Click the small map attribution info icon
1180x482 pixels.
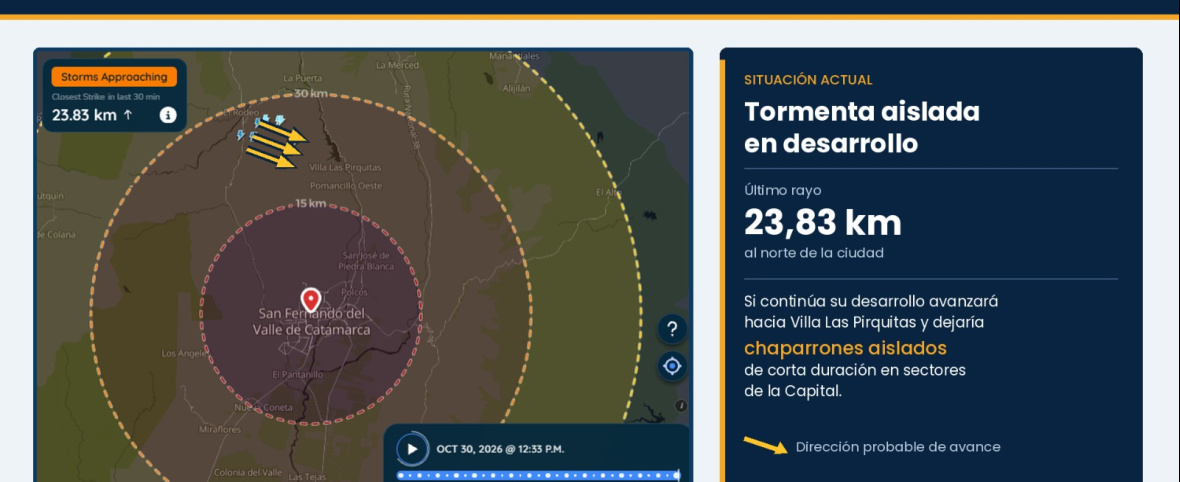681,406
